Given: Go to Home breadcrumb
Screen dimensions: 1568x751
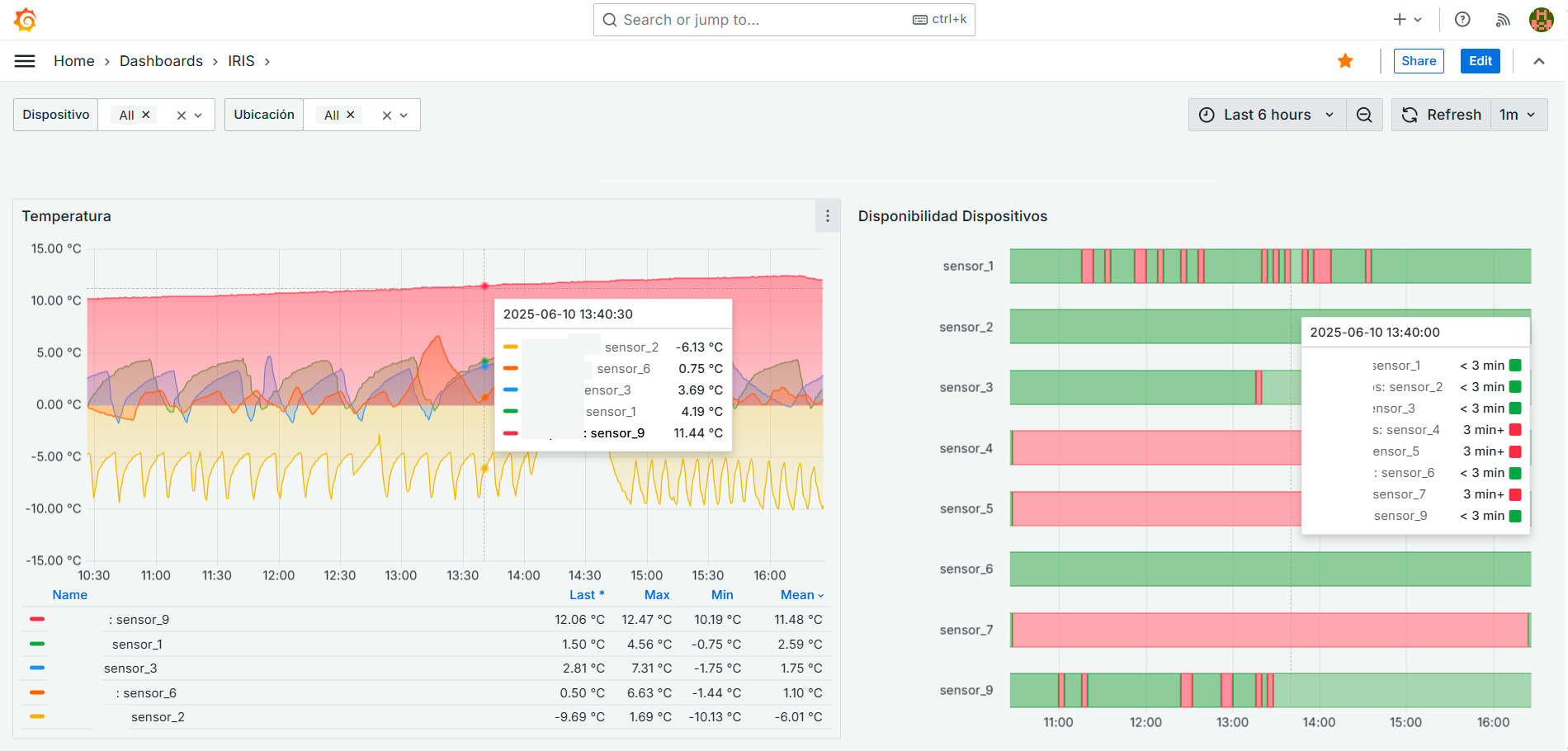Looking at the screenshot, I should (74, 61).
